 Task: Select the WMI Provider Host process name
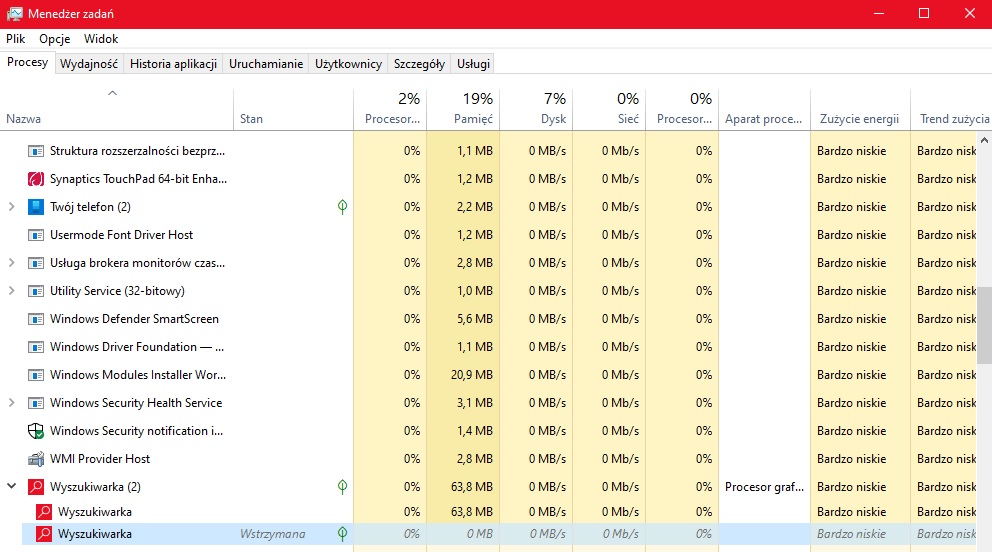(x=100, y=459)
